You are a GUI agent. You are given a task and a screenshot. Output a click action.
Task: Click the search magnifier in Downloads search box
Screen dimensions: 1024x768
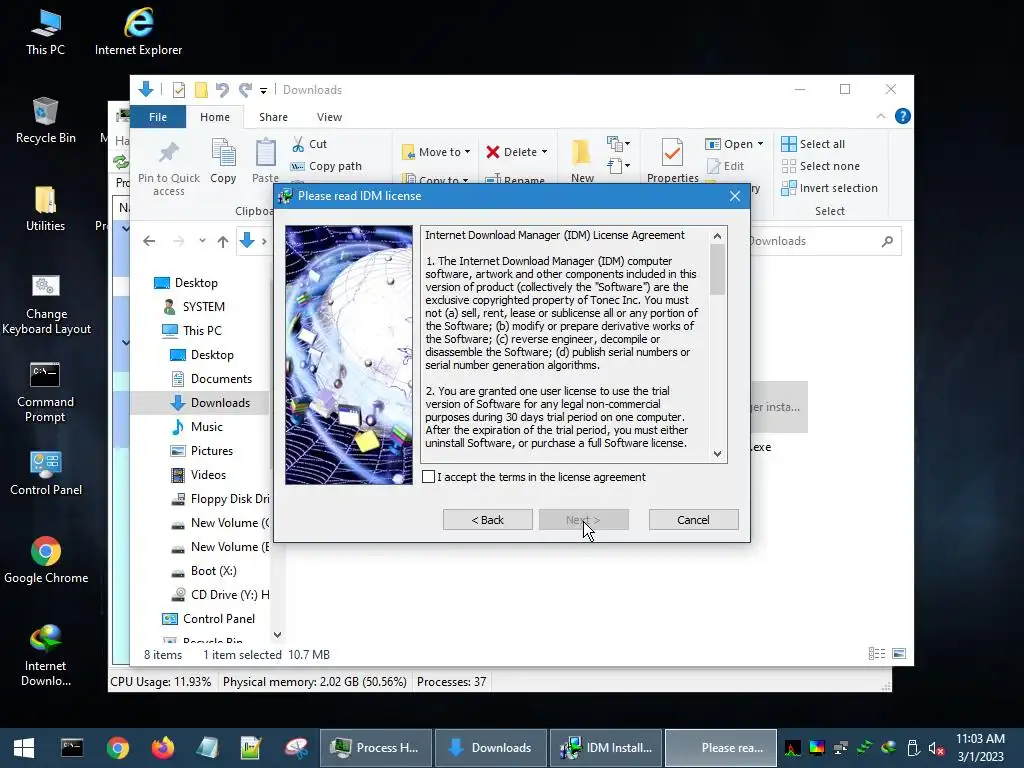tap(887, 241)
